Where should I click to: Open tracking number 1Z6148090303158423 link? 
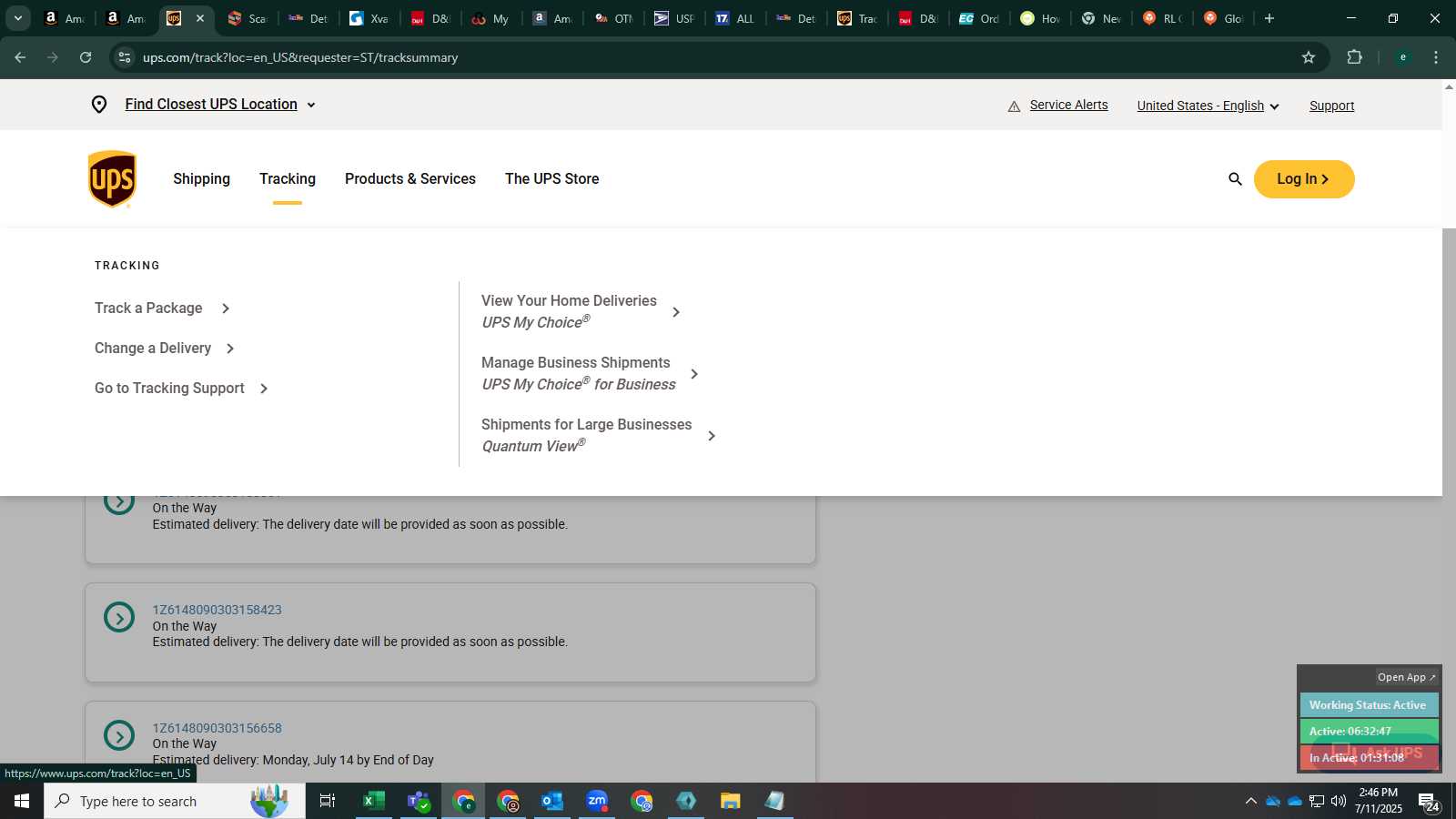[x=217, y=610]
